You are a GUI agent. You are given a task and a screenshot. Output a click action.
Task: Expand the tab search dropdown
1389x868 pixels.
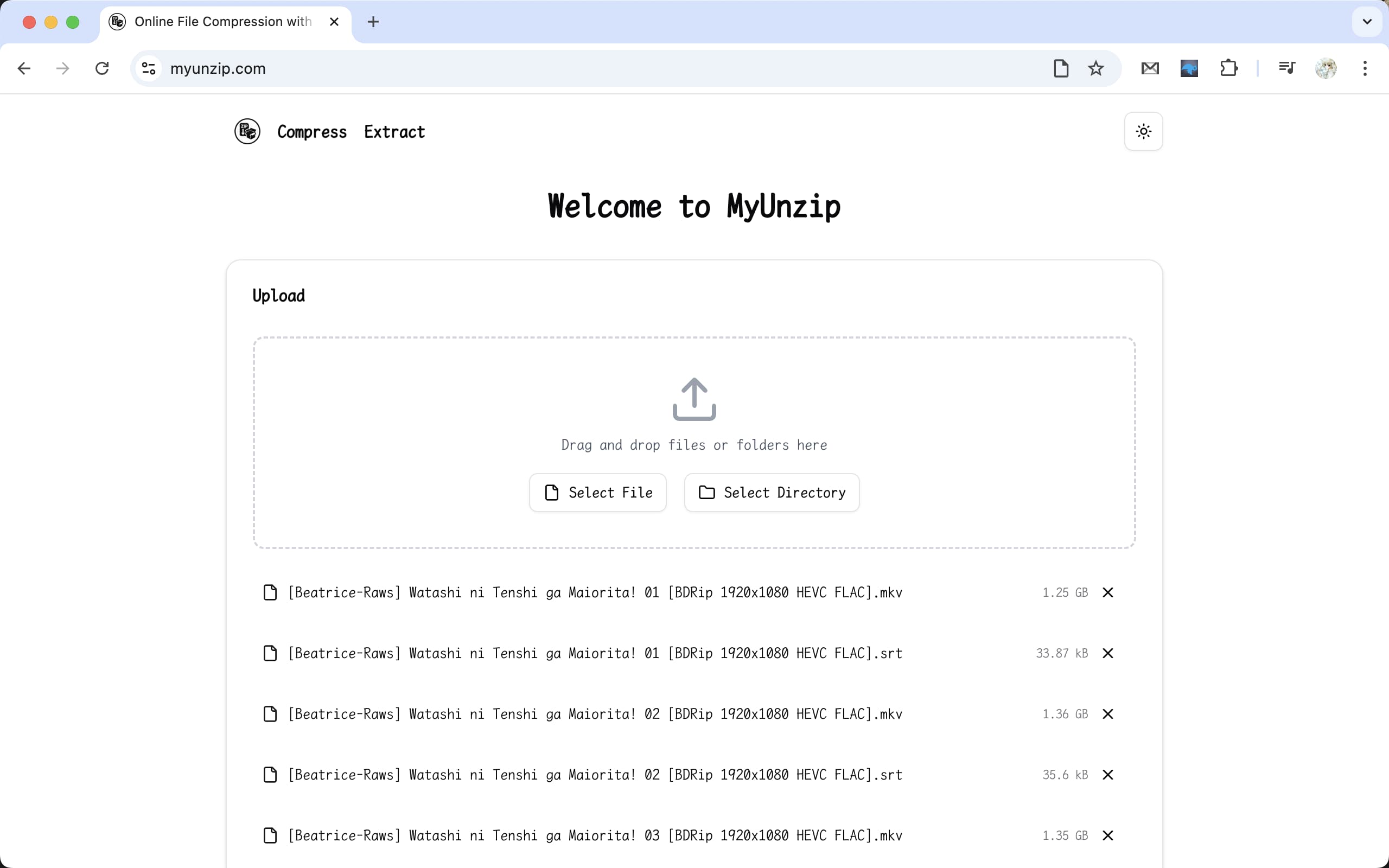coord(1367,22)
